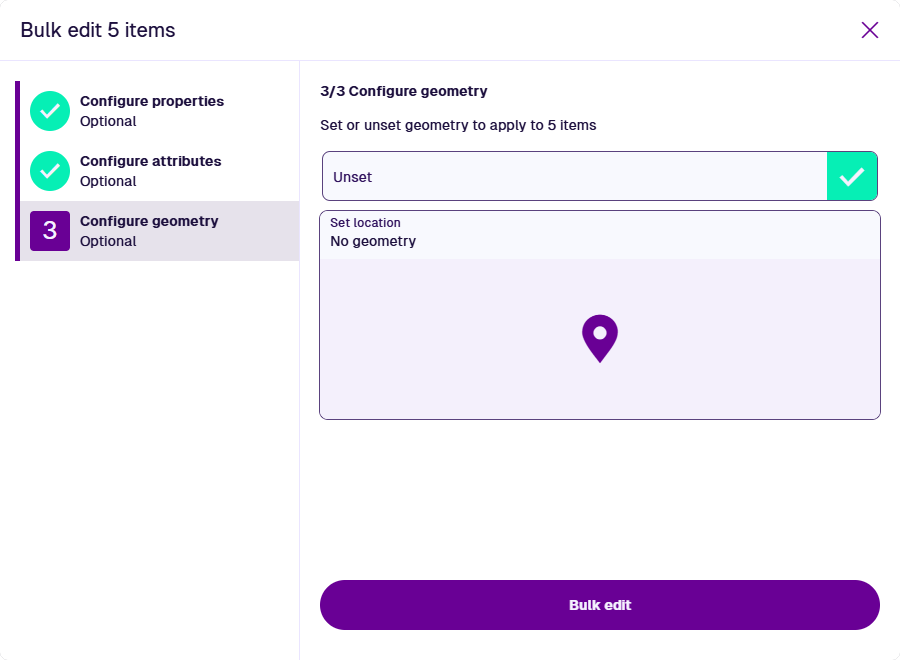Click the Set or unset geometry description
Screen dimensions: 900x660
pyautogui.click(x=458, y=126)
